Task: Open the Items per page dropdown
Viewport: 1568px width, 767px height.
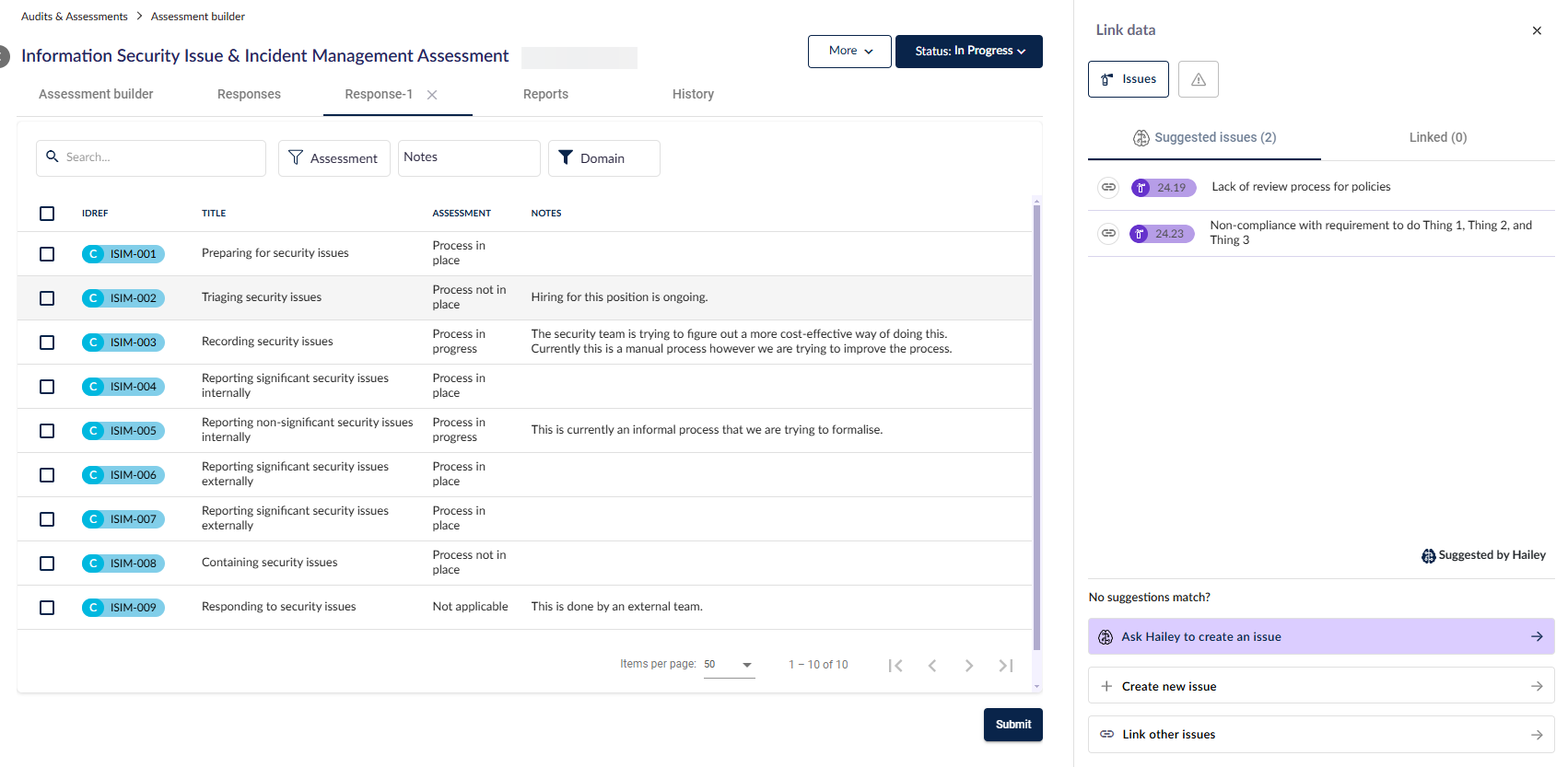Action: click(x=730, y=665)
